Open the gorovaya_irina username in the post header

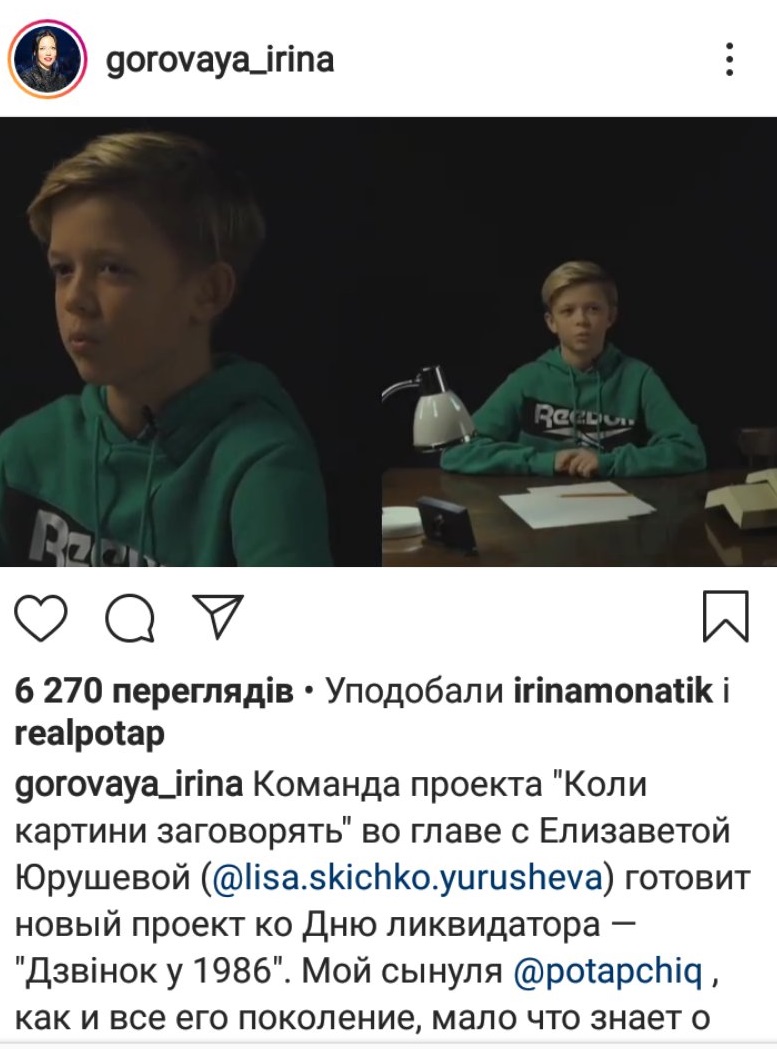click(220, 61)
